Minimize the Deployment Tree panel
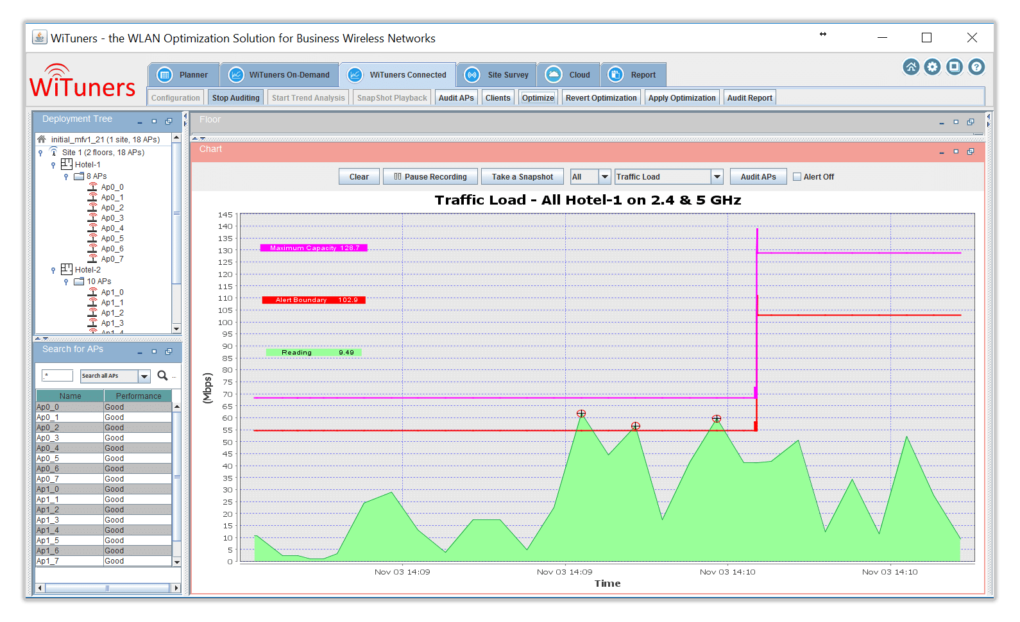Image resolution: width=1020 pixels, height=622 pixels. pyautogui.click(x=139, y=122)
